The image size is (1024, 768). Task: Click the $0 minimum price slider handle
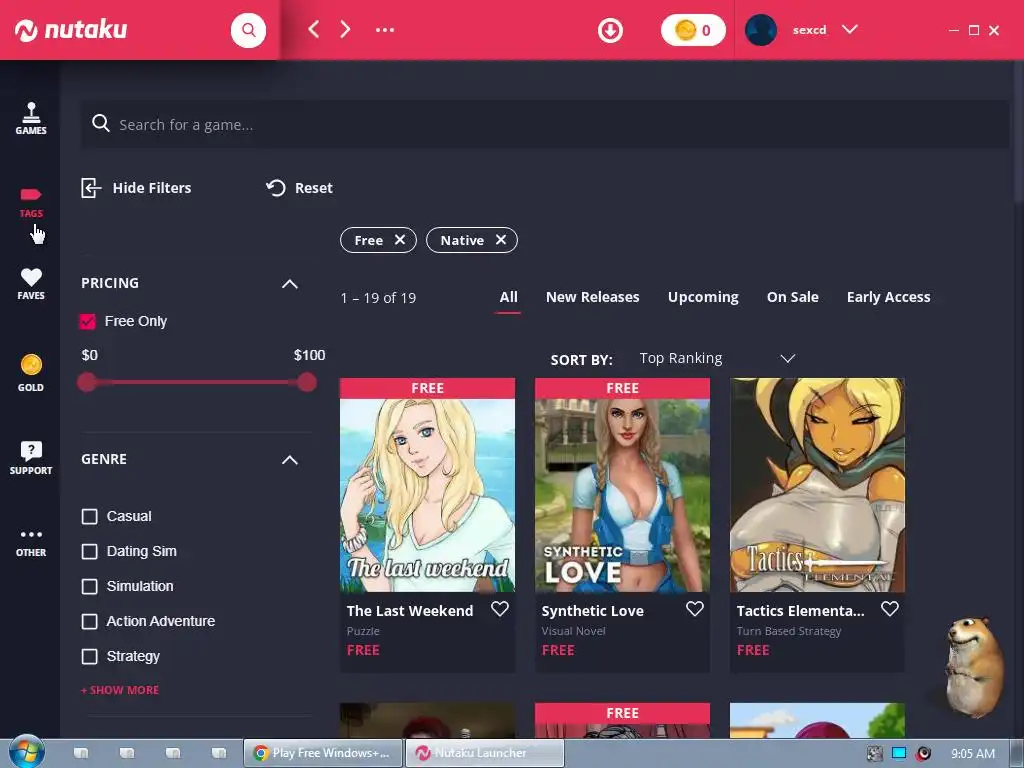point(87,382)
